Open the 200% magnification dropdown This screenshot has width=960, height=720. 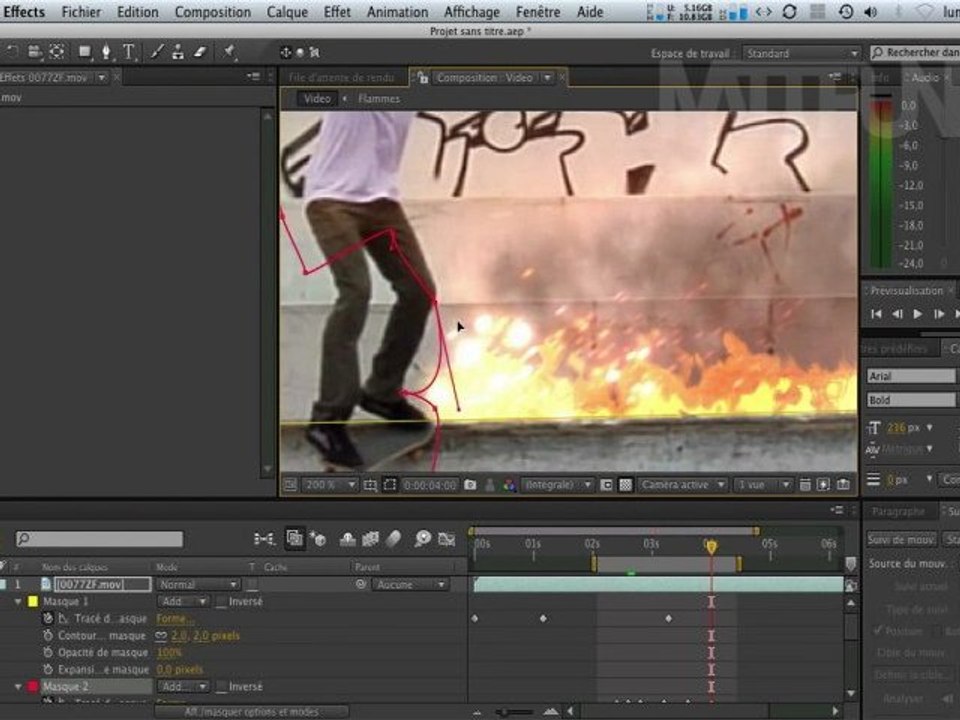329,485
